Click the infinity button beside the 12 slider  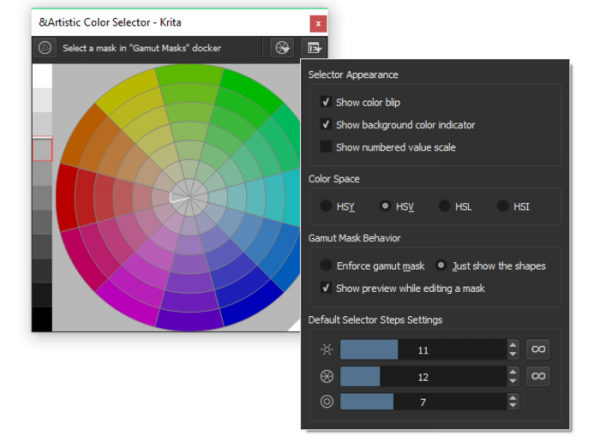539,376
